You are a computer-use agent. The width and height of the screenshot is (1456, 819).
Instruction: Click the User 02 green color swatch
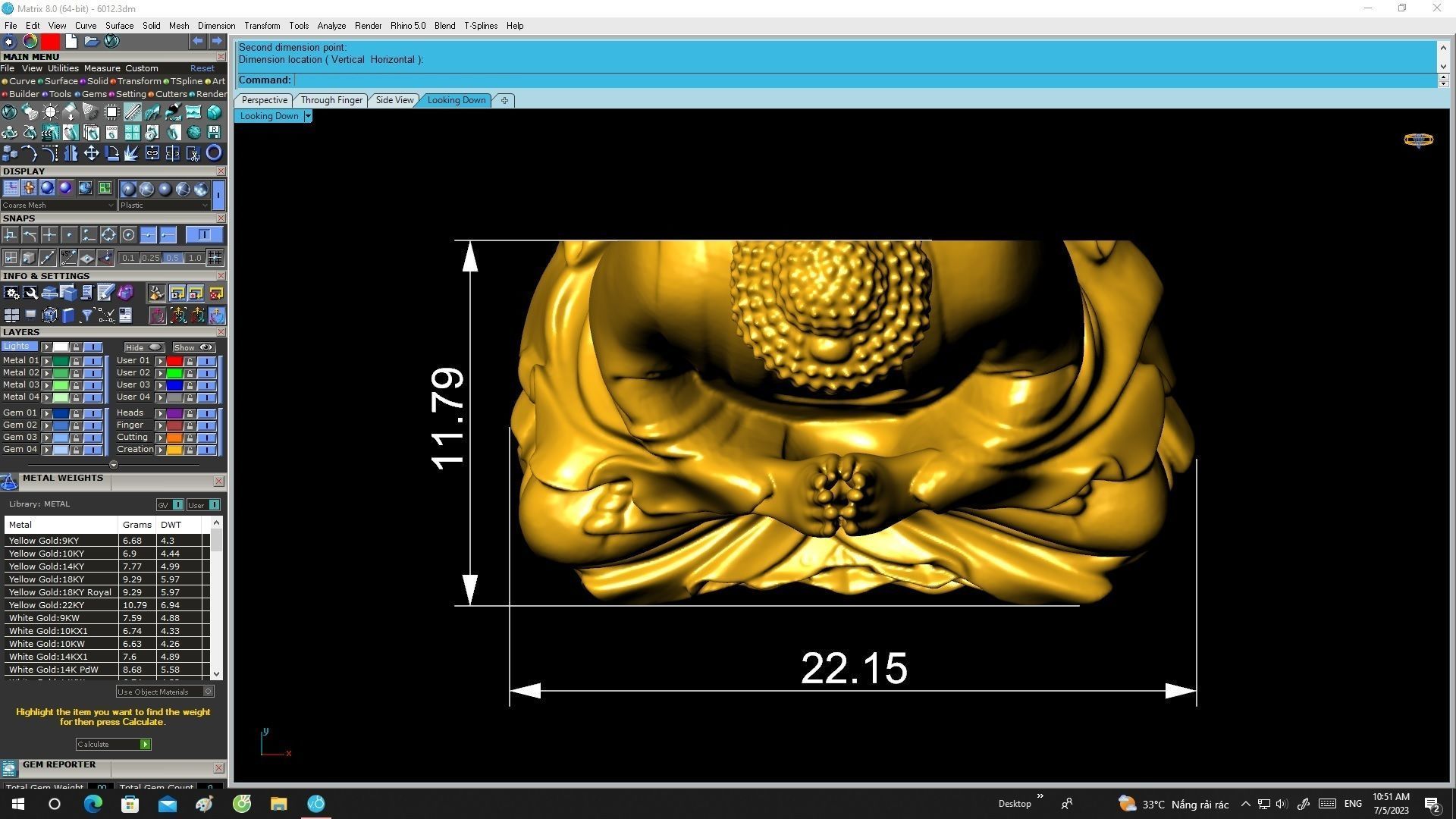click(x=174, y=373)
